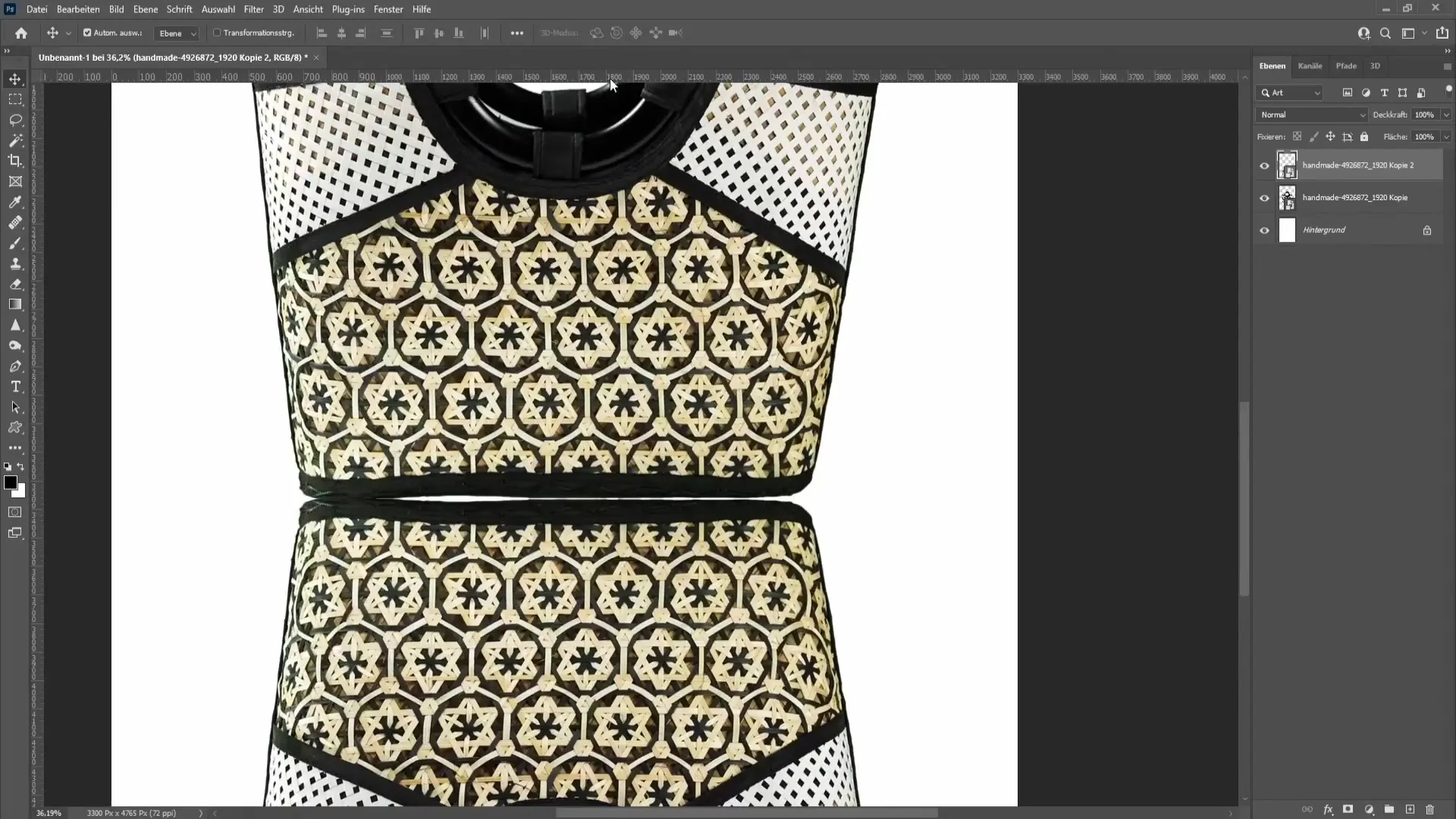
Task: Select the Crop tool
Action: [15, 160]
